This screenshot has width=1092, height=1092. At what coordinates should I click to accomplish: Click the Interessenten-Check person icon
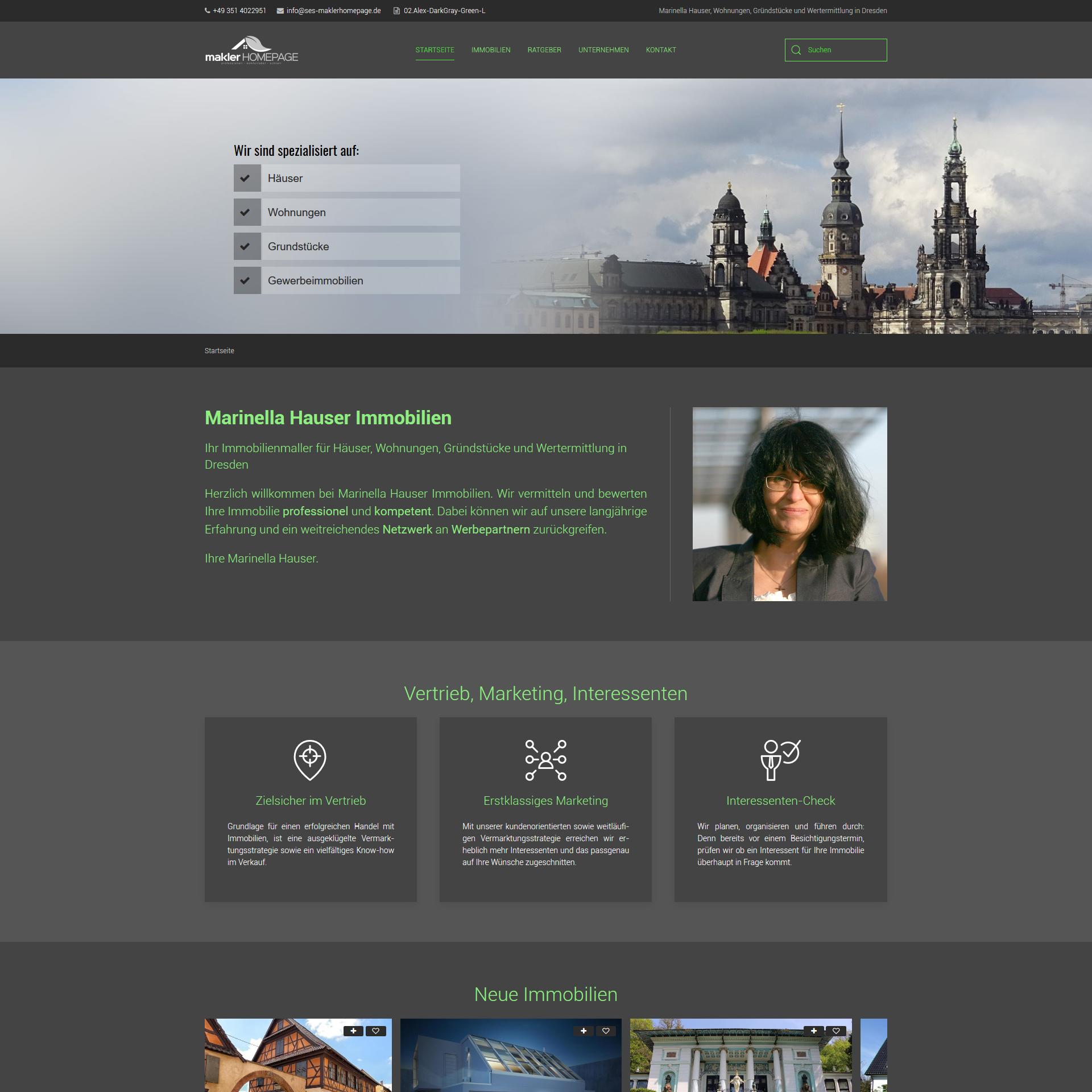click(x=780, y=760)
